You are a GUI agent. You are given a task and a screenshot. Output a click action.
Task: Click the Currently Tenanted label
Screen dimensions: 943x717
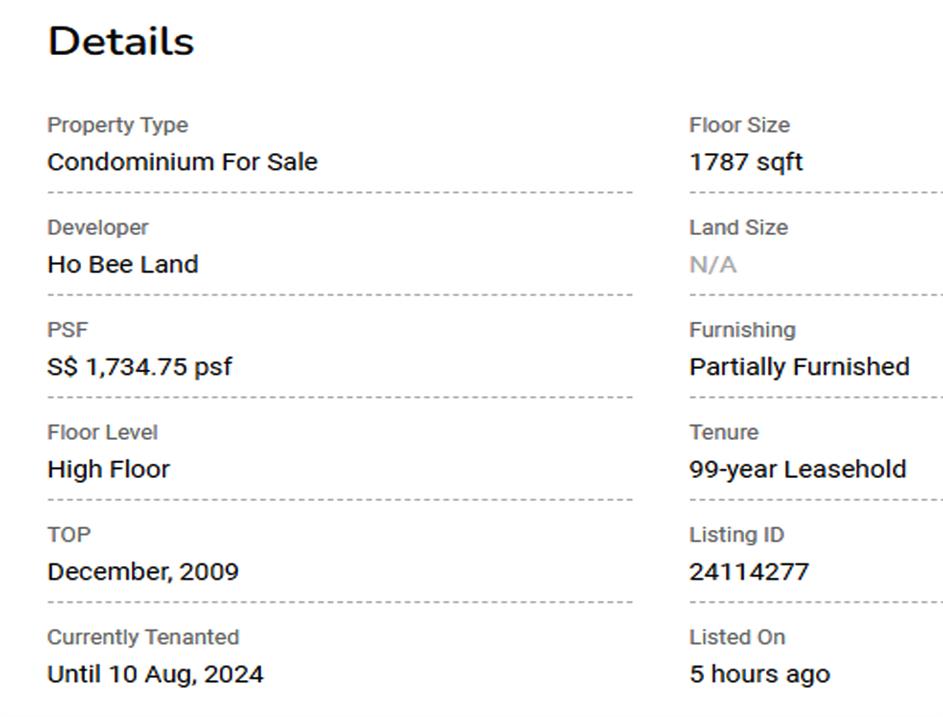(142, 637)
